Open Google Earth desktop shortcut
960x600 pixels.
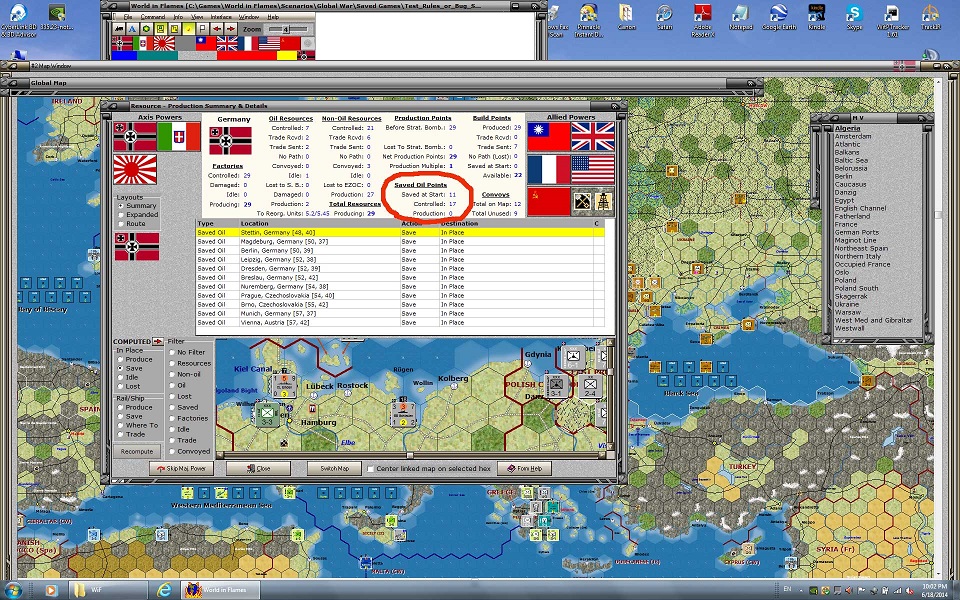778,17
